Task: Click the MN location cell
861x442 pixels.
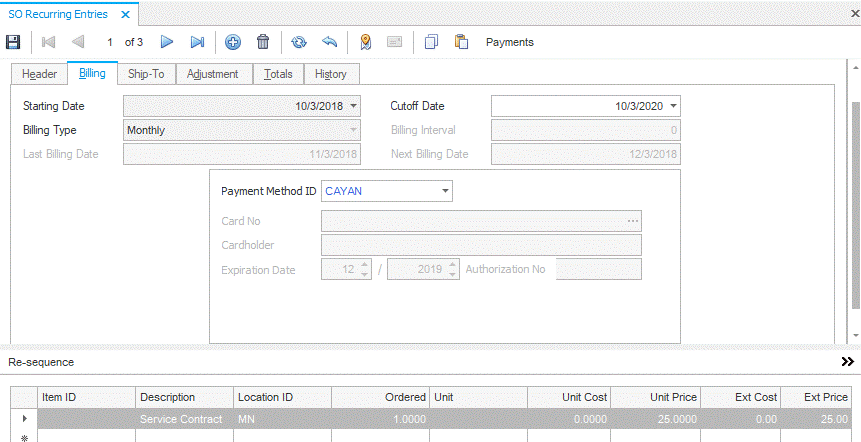Action: click(282, 419)
